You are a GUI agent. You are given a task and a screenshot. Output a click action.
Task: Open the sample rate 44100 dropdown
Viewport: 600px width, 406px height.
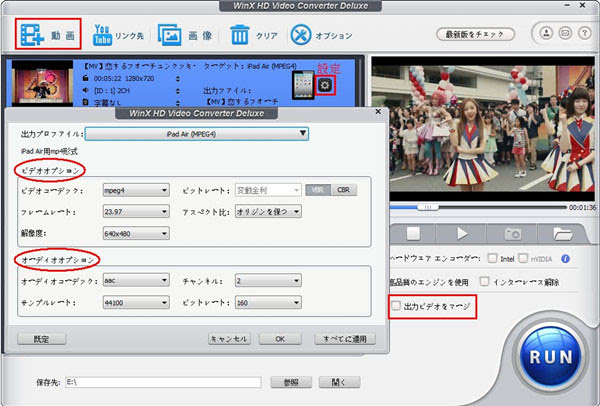pos(136,303)
